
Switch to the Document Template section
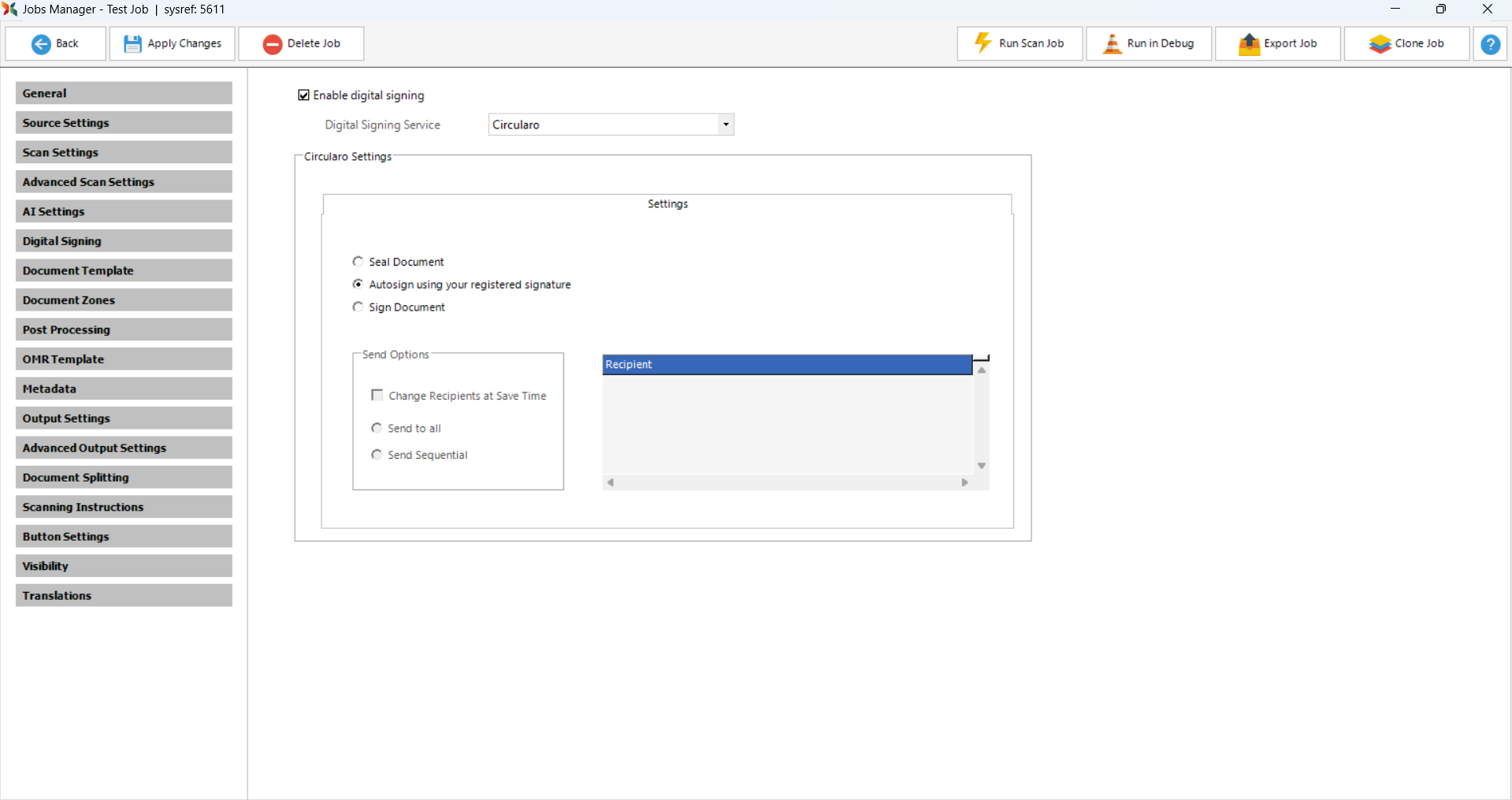click(x=124, y=270)
